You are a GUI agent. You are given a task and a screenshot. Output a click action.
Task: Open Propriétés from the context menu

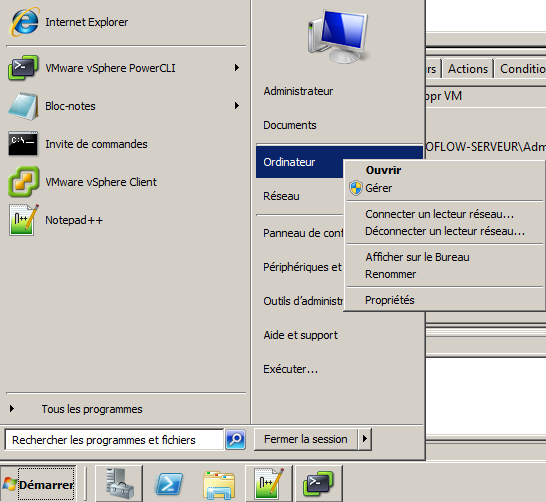click(x=444, y=300)
